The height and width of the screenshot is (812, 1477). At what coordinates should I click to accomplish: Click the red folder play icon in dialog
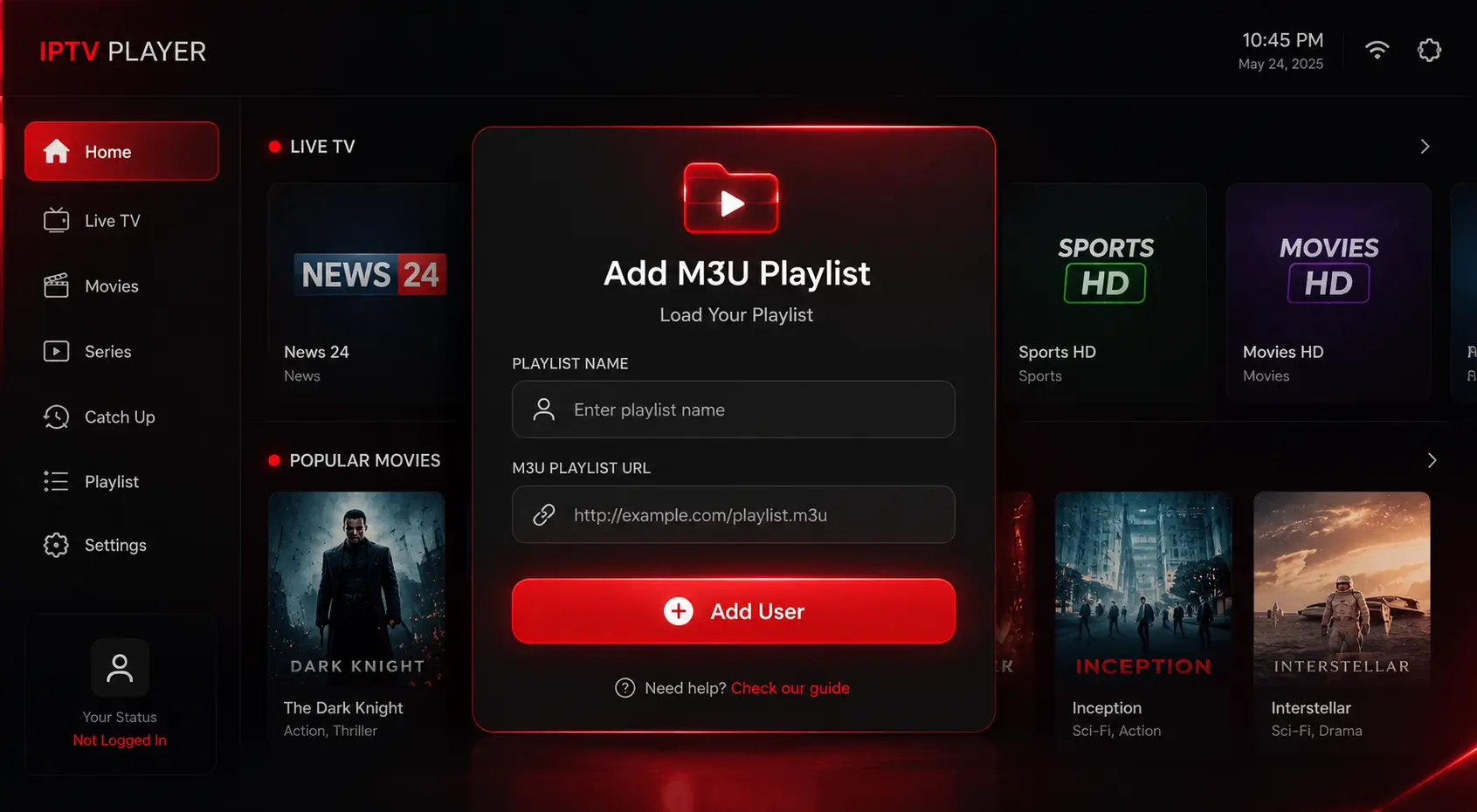[x=731, y=198]
